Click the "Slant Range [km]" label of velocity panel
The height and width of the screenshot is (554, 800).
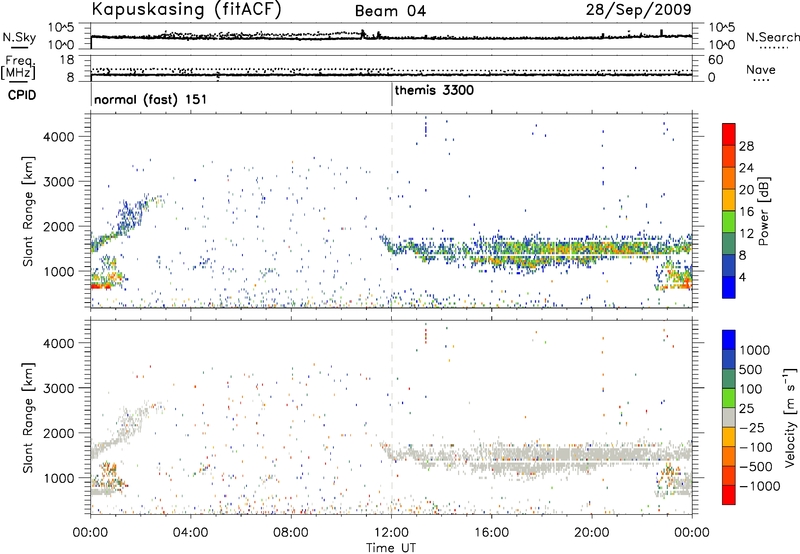pos(29,417)
